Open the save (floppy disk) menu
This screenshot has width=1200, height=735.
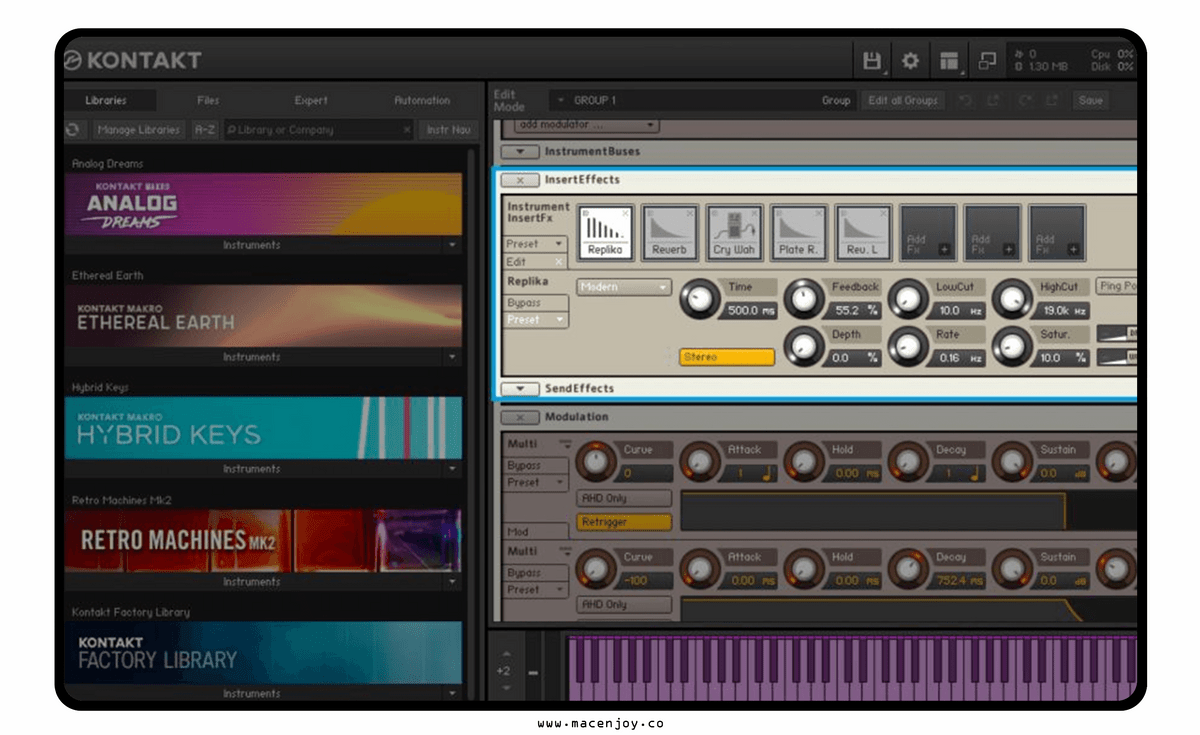[872, 61]
